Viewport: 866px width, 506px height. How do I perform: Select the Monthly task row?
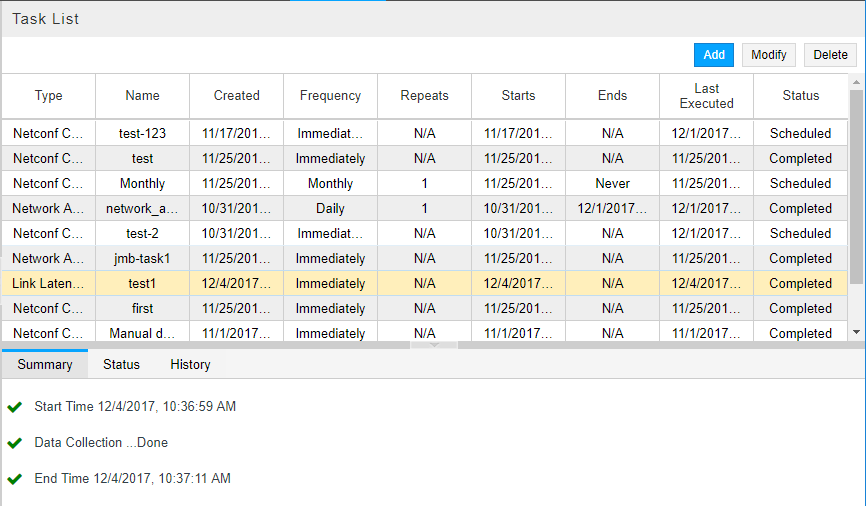[x=143, y=184]
